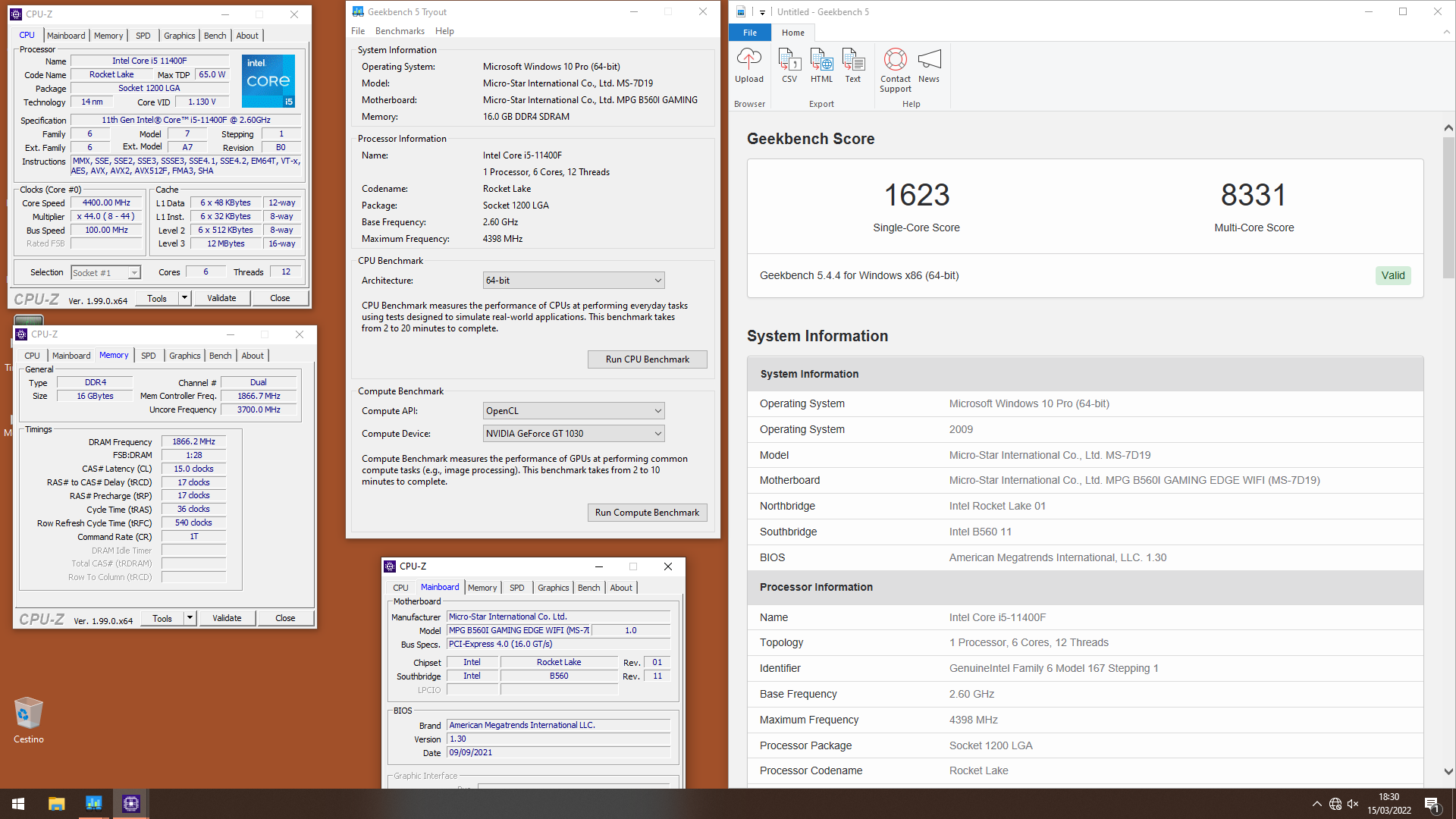Open the notification center icon
1456x819 pixels.
point(1432,804)
